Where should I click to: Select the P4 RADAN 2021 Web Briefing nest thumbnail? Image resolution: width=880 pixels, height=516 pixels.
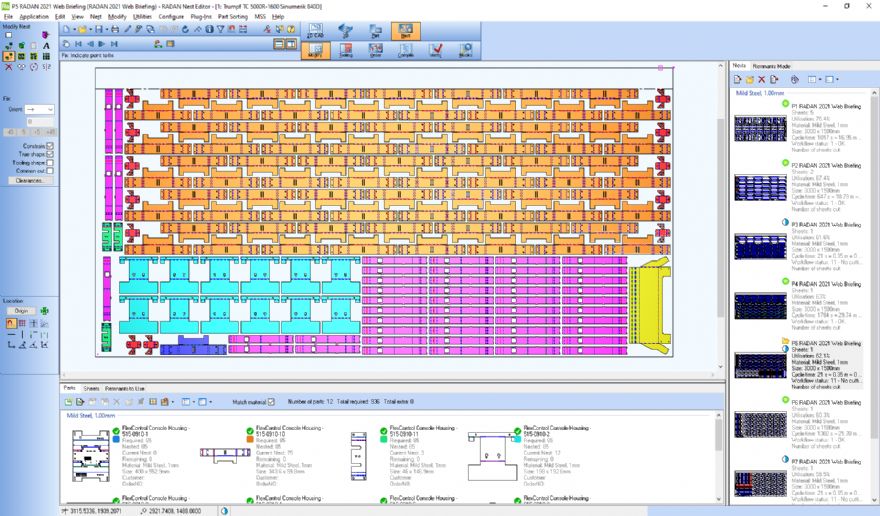pyautogui.click(x=760, y=306)
